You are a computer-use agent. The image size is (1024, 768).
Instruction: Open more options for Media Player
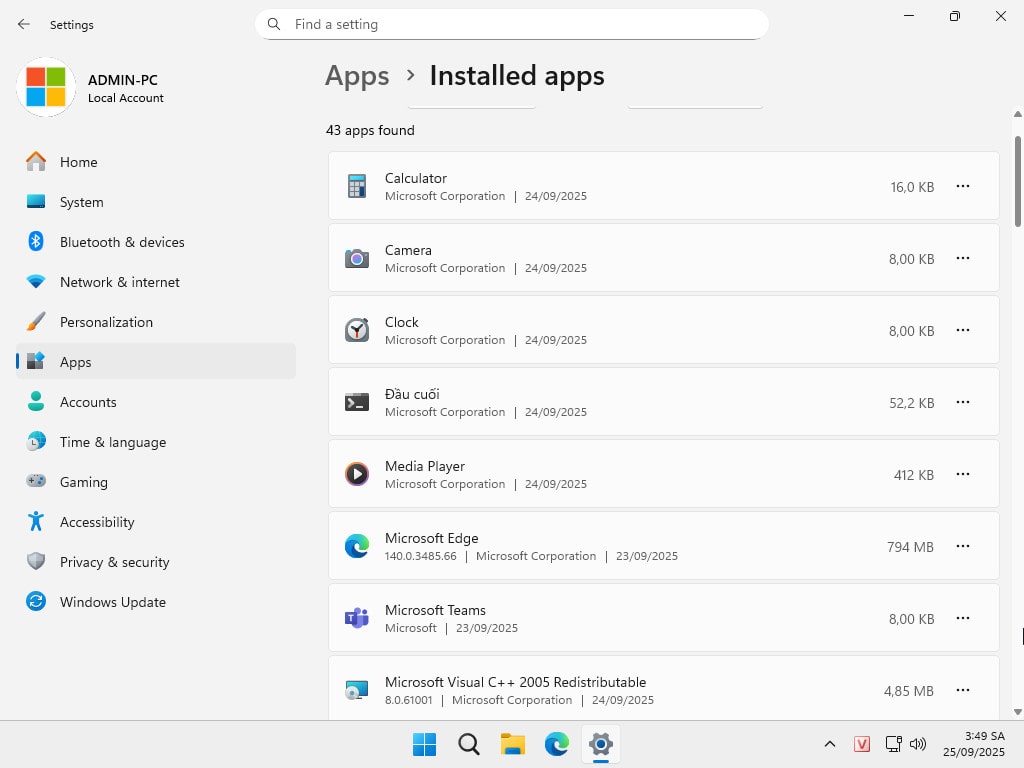962,474
